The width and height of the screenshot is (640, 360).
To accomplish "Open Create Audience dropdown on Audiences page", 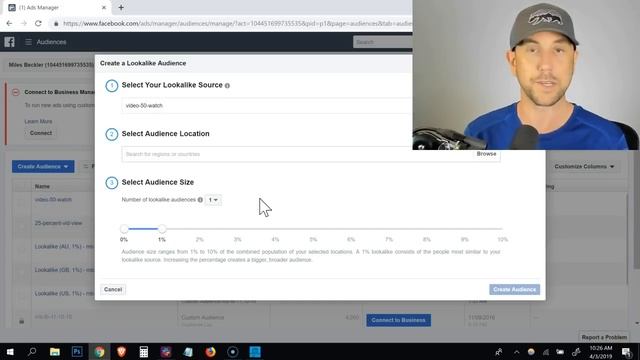I will coord(43,167).
